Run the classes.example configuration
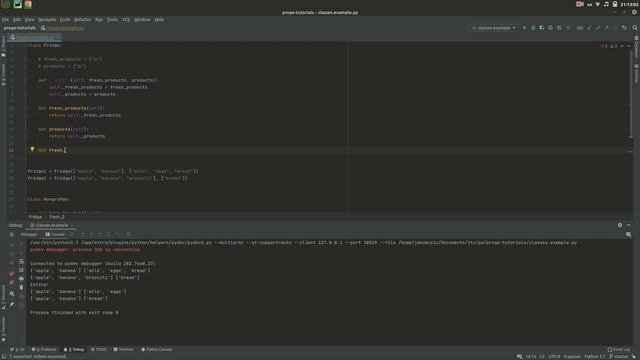The image size is (640, 360). (x=524, y=28)
